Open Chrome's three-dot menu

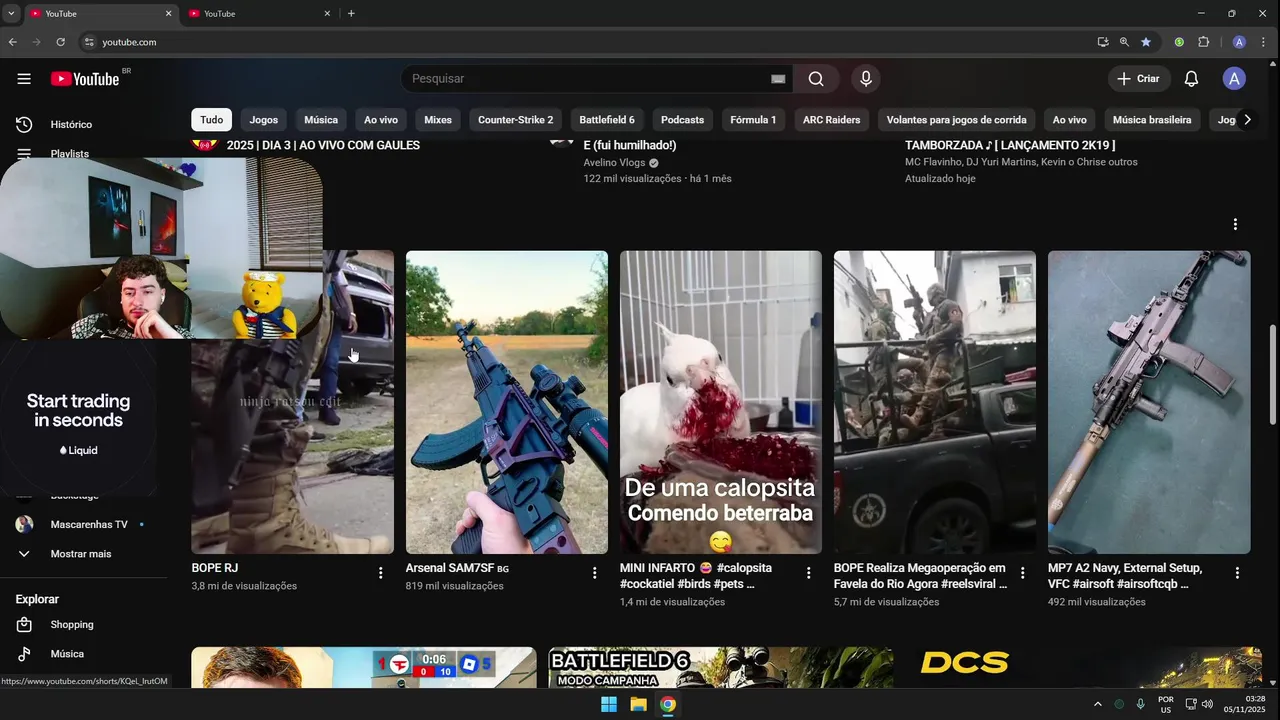[1262, 42]
